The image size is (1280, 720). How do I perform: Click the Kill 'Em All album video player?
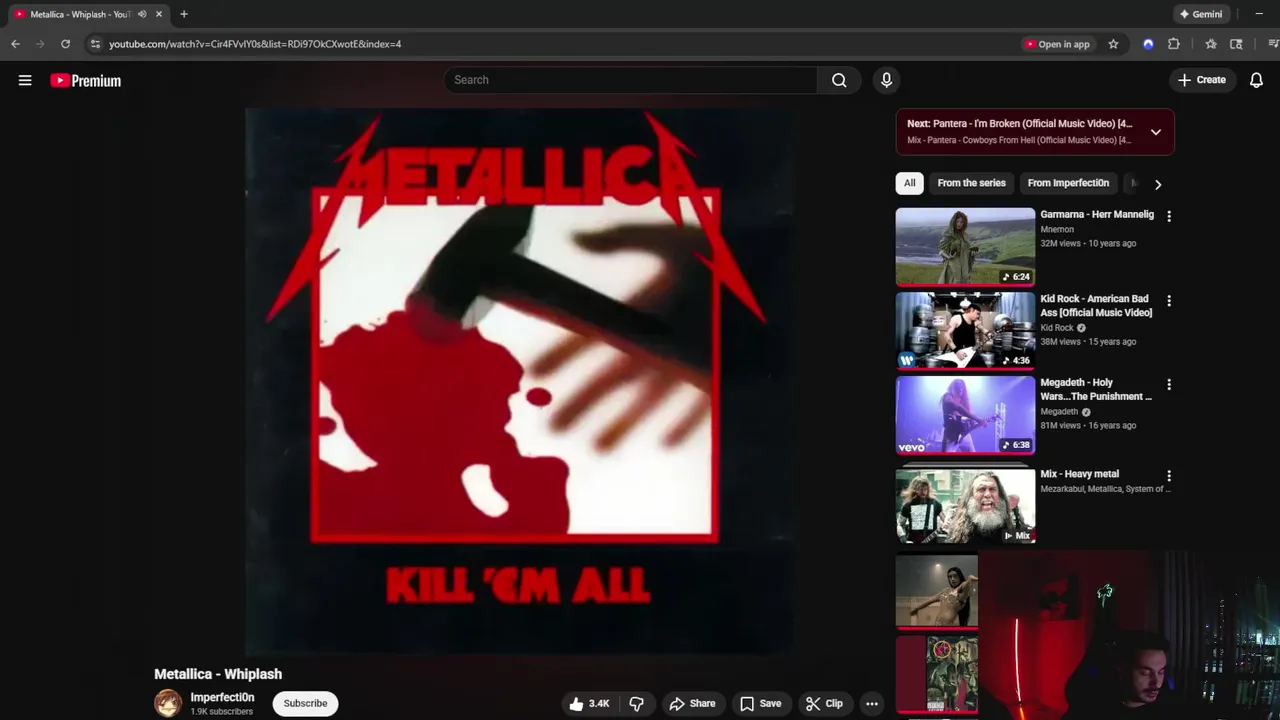click(518, 381)
